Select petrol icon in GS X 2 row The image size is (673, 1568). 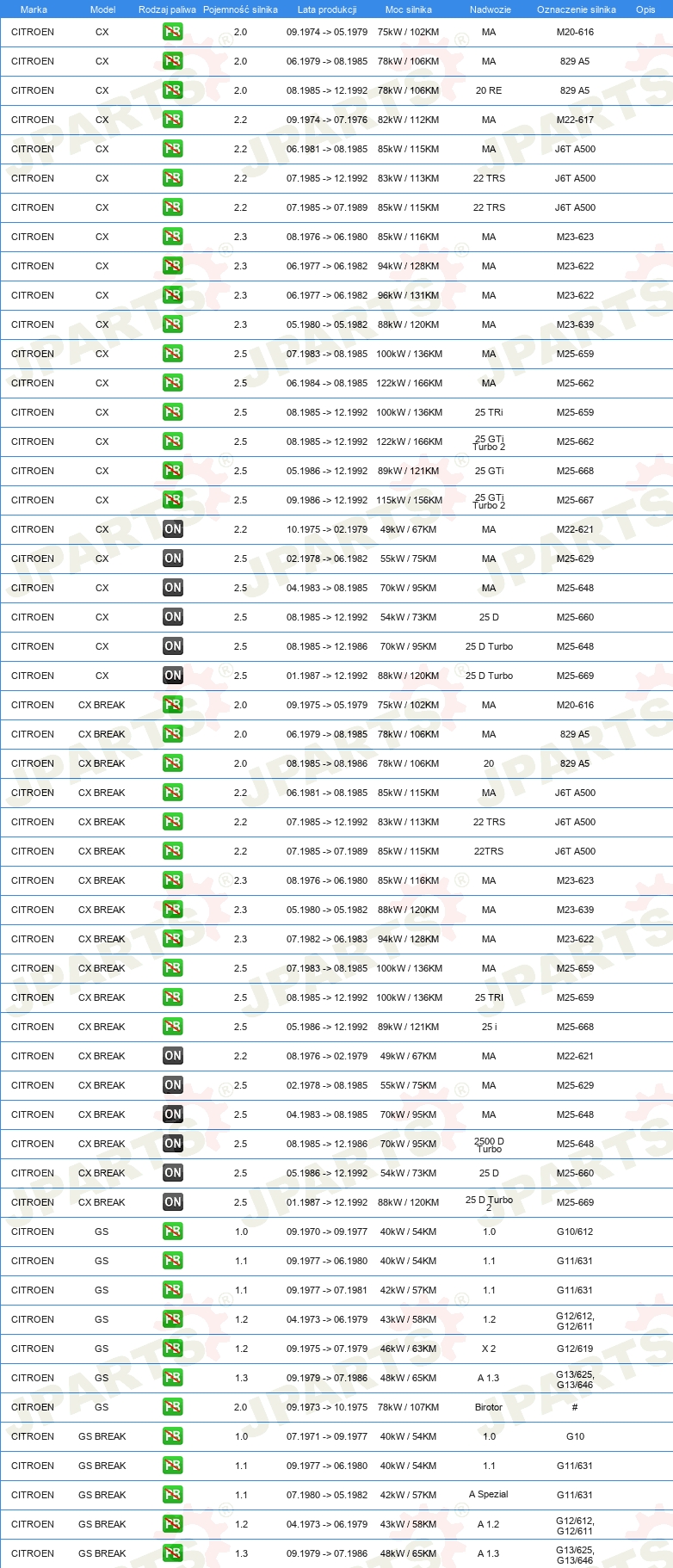click(173, 1349)
